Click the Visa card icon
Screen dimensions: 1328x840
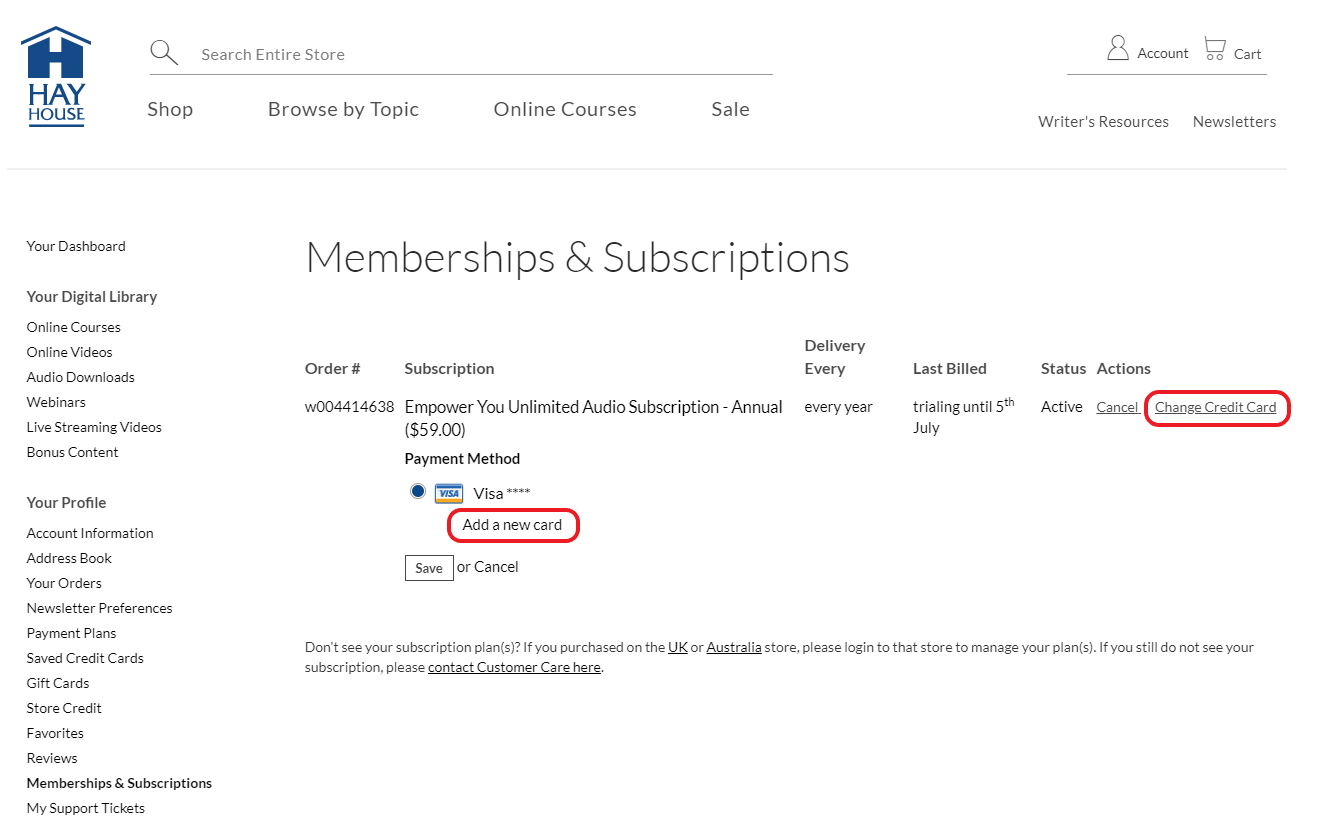pyautogui.click(x=449, y=493)
